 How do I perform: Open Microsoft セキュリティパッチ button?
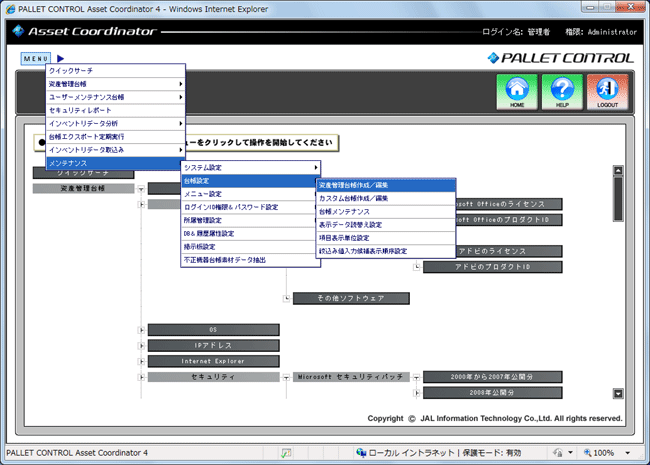(x=351, y=377)
